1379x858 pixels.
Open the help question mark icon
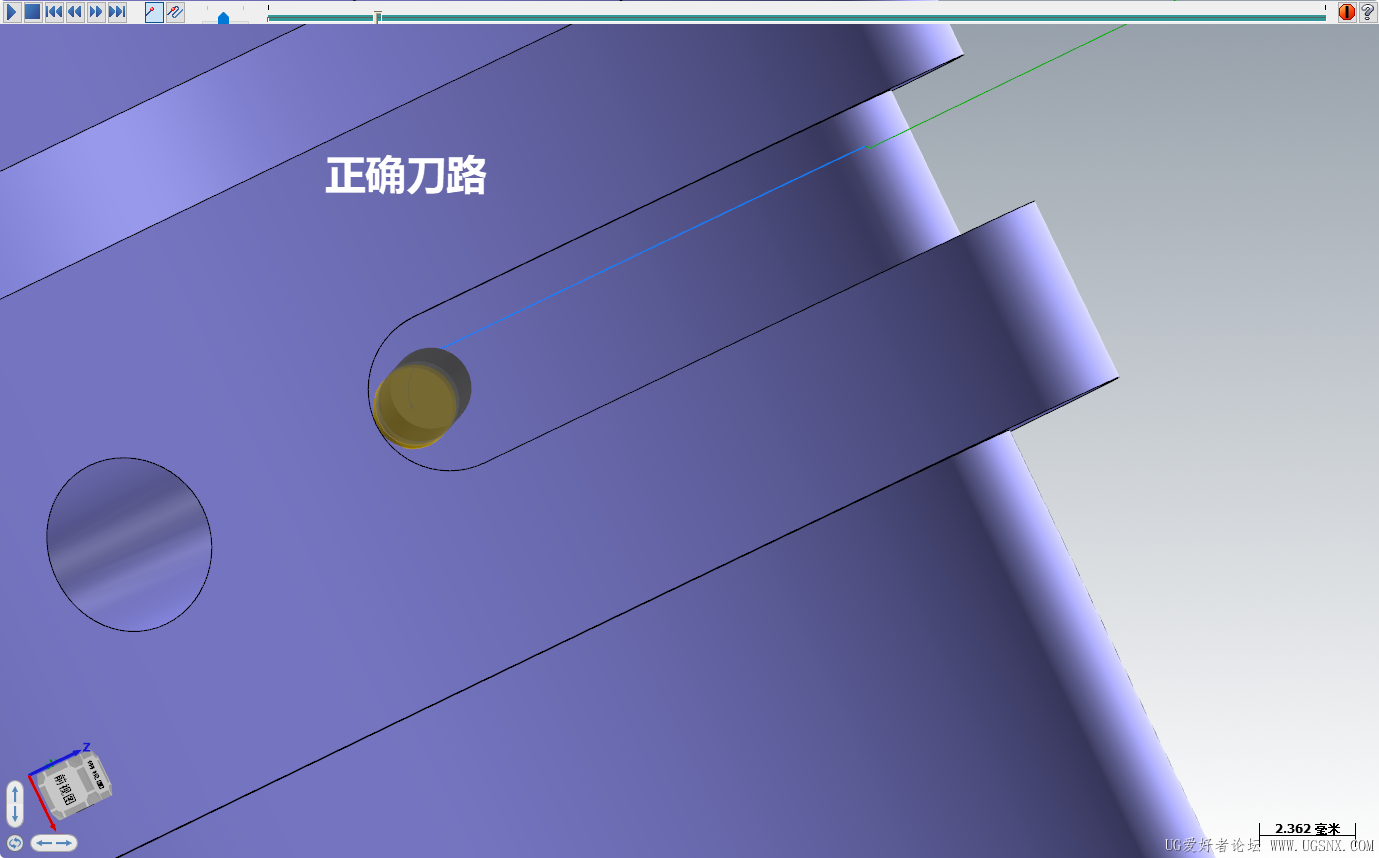pyautogui.click(x=1367, y=12)
